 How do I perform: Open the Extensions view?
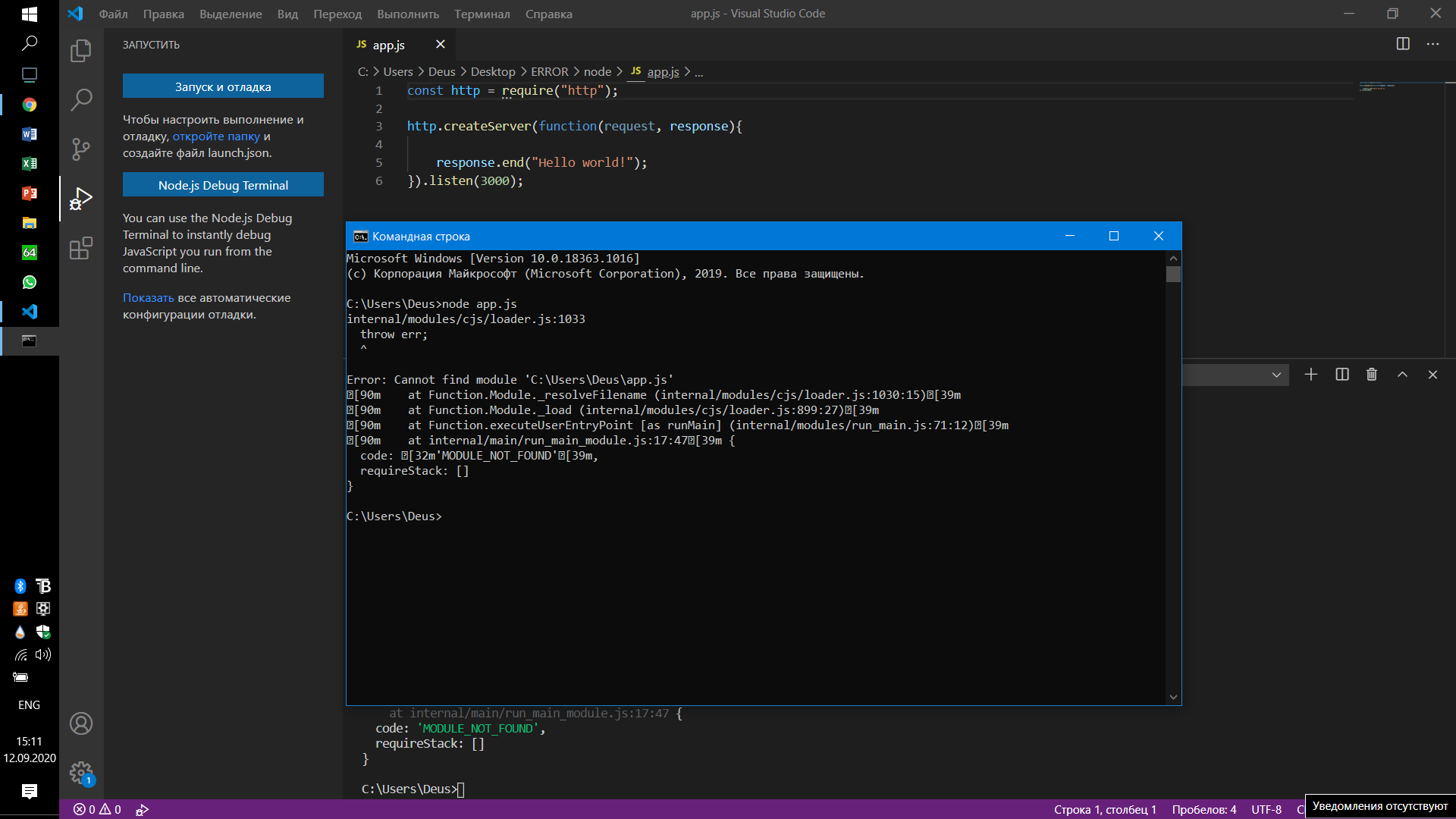tap(81, 248)
